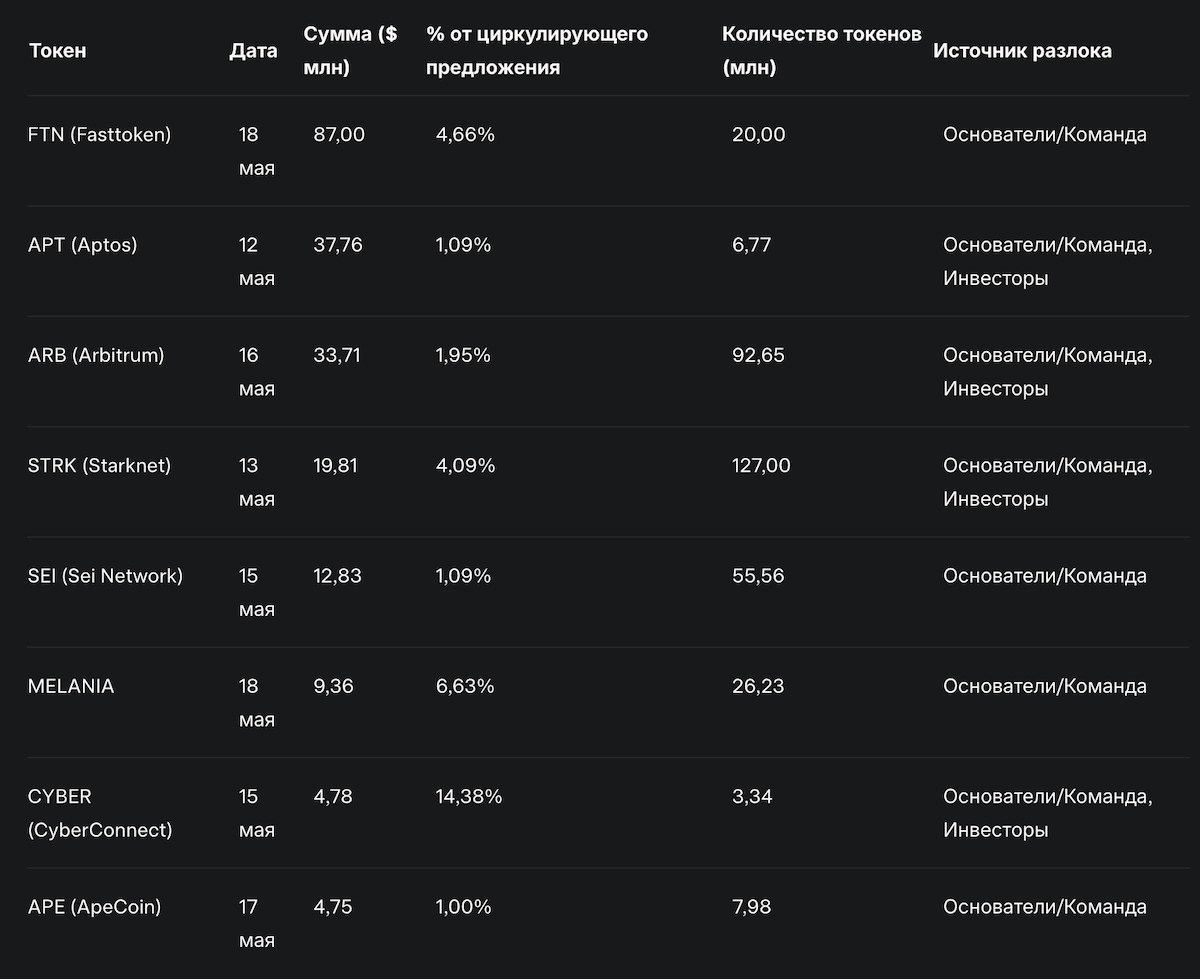Select the date "13 мая"
1200x979 pixels.
click(257, 482)
